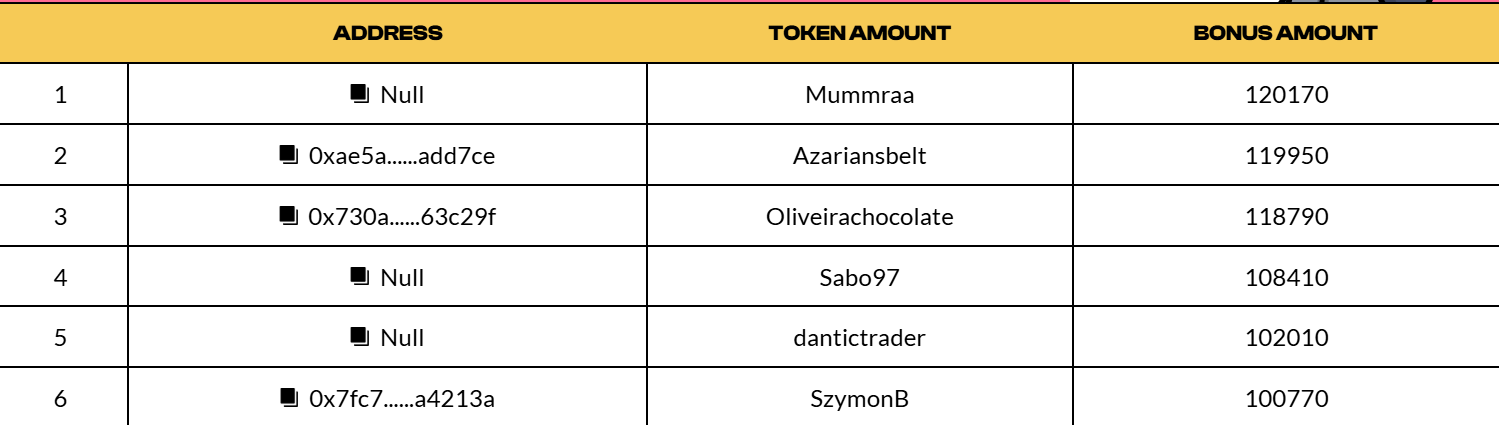The height and width of the screenshot is (425, 1499).
Task: Click the SzymonB entry
Action: (860, 399)
